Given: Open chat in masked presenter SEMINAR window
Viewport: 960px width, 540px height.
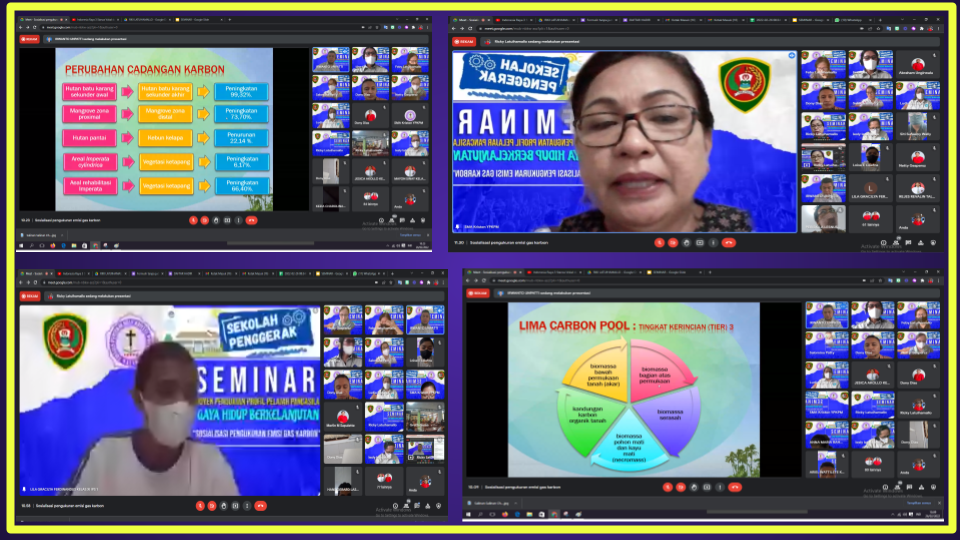Looking at the screenshot, I should coord(417,506).
